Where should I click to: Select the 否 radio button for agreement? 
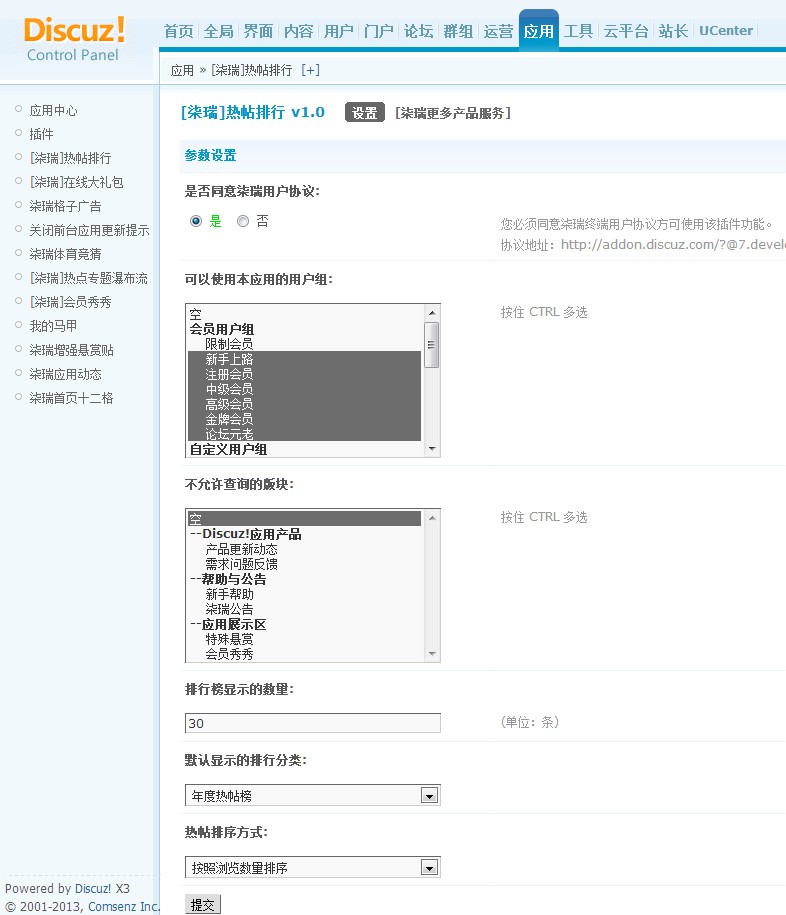tap(243, 221)
